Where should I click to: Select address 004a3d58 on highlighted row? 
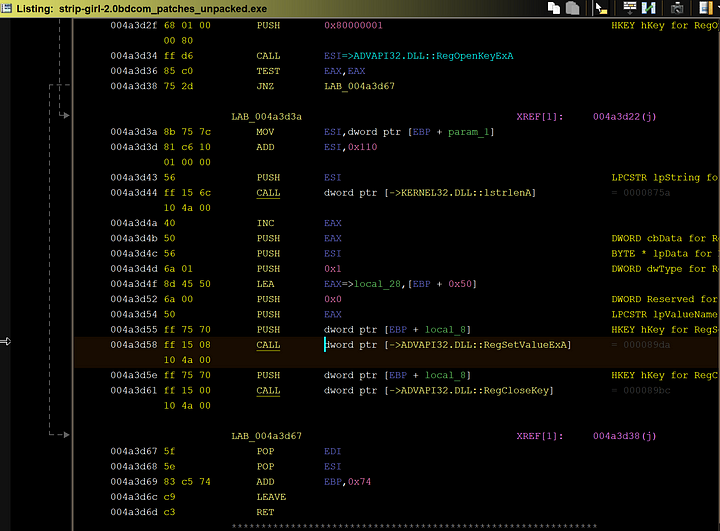pos(134,345)
